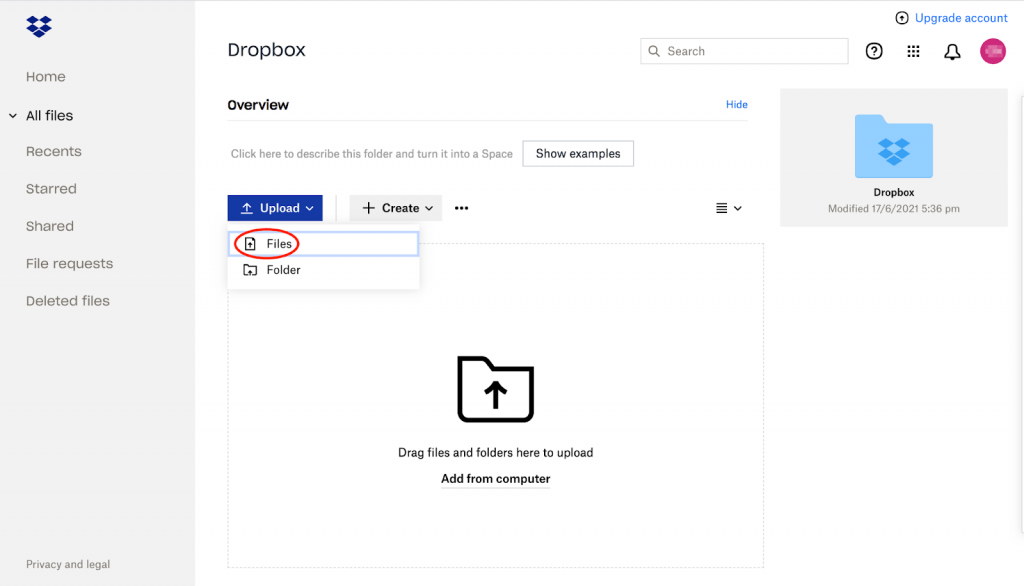Viewport: 1024px width, 586px height.
Task: Select All files in the sidebar
Action: click(50, 116)
